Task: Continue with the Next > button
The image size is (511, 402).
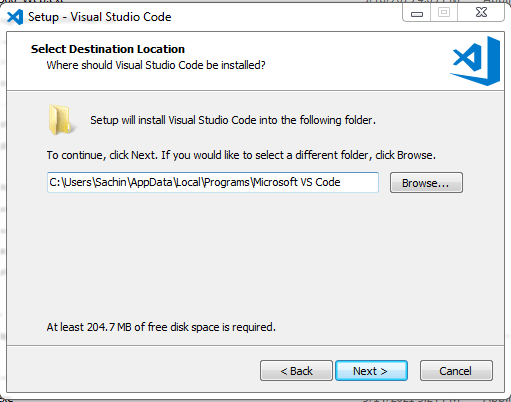Action: pyautogui.click(x=371, y=370)
